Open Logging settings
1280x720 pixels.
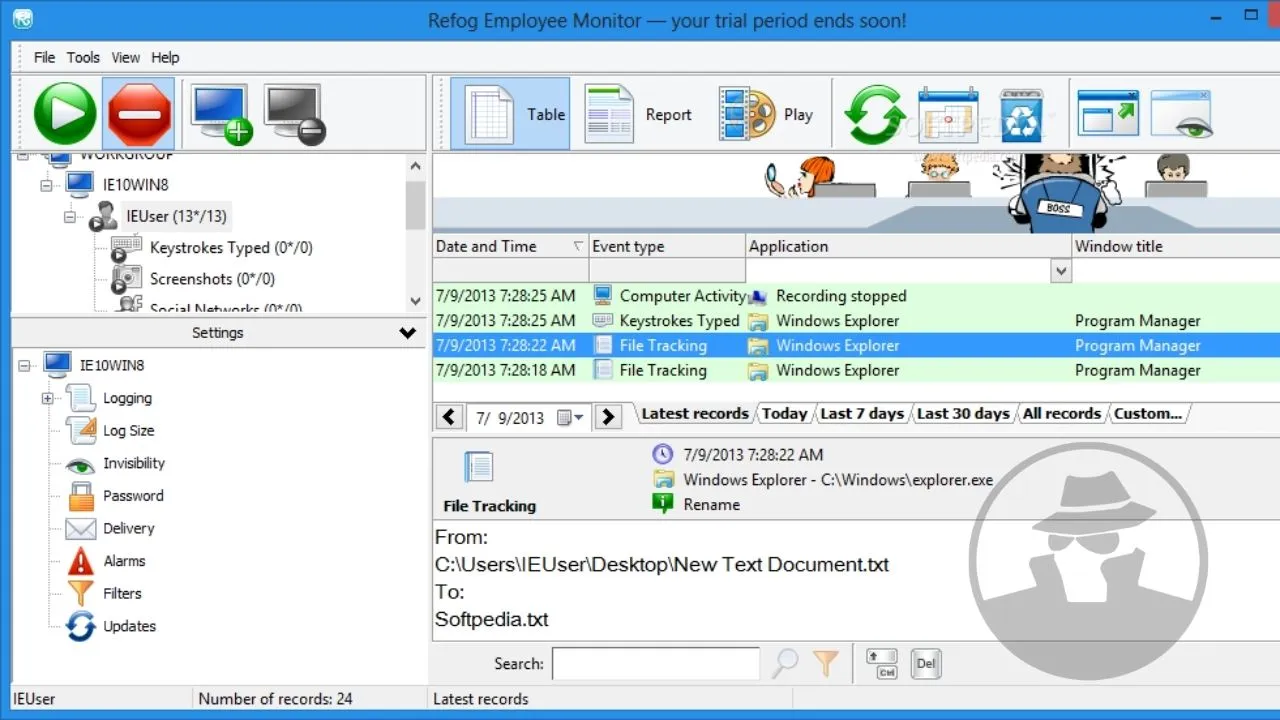pos(127,398)
